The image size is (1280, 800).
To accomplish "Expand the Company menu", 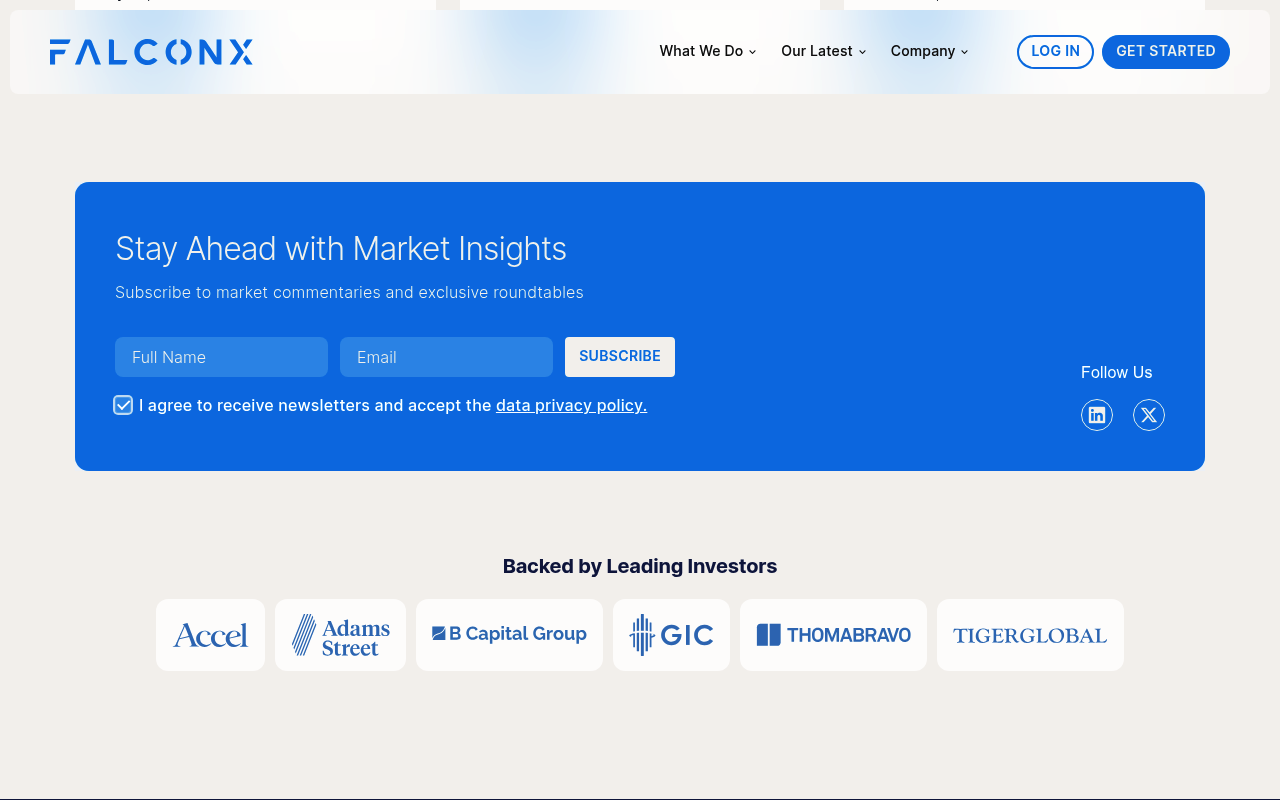I will (x=929, y=51).
